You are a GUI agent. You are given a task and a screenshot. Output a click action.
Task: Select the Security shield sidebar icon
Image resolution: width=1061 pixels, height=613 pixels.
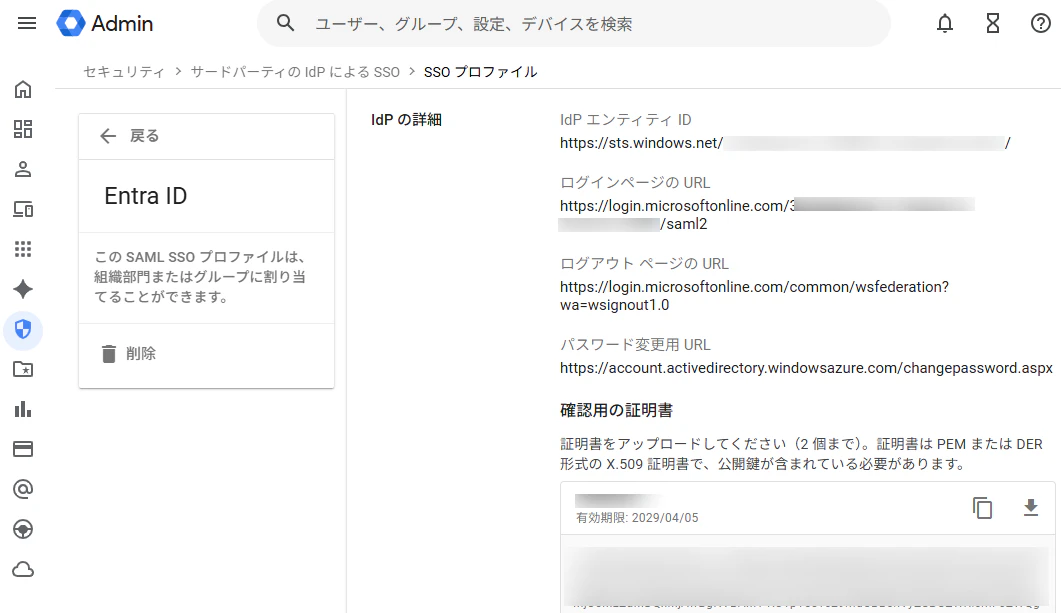(x=23, y=330)
